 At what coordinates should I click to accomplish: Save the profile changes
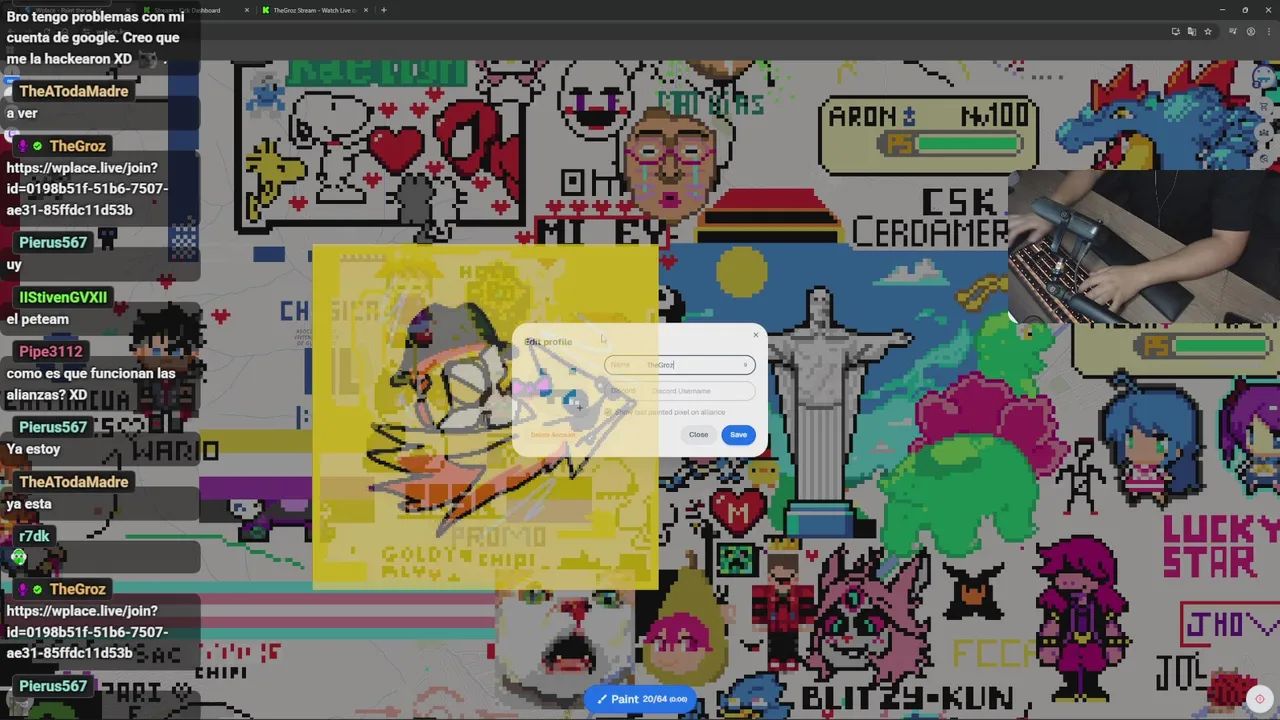[738, 434]
